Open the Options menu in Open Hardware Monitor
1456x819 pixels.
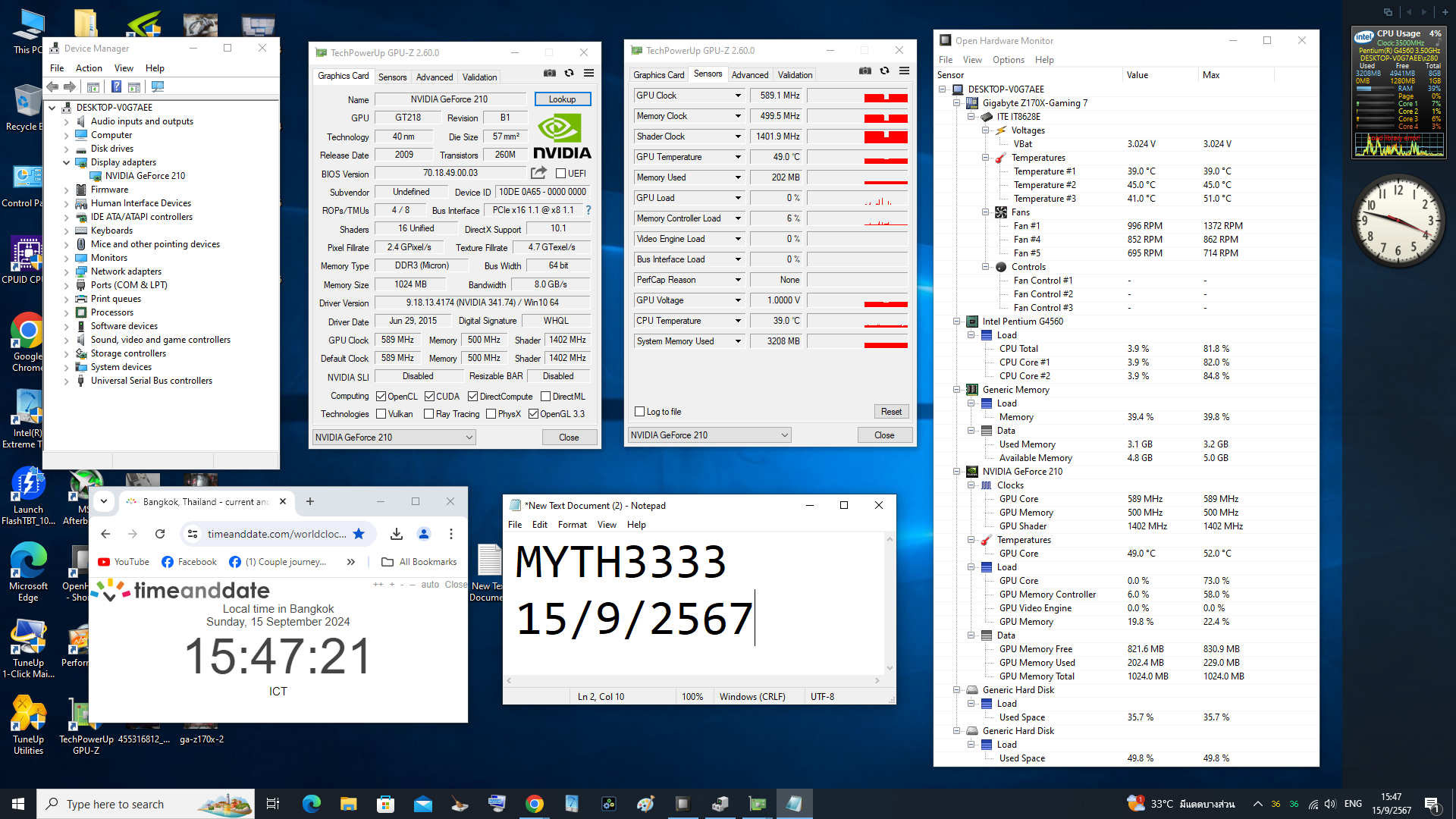(x=1009, y=60)
